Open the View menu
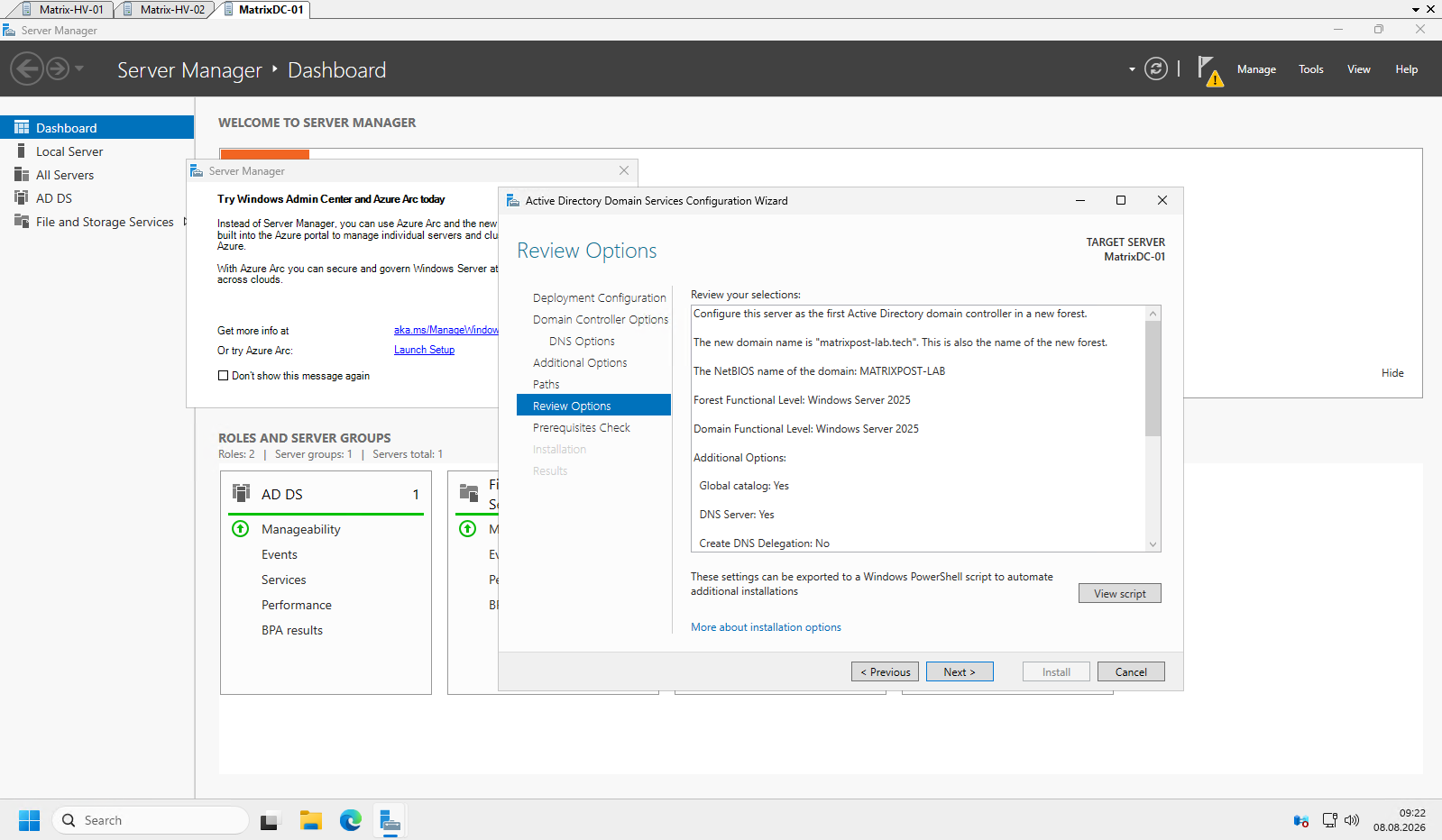This screenshot has height=840, width=1442. coord(1358,69)
